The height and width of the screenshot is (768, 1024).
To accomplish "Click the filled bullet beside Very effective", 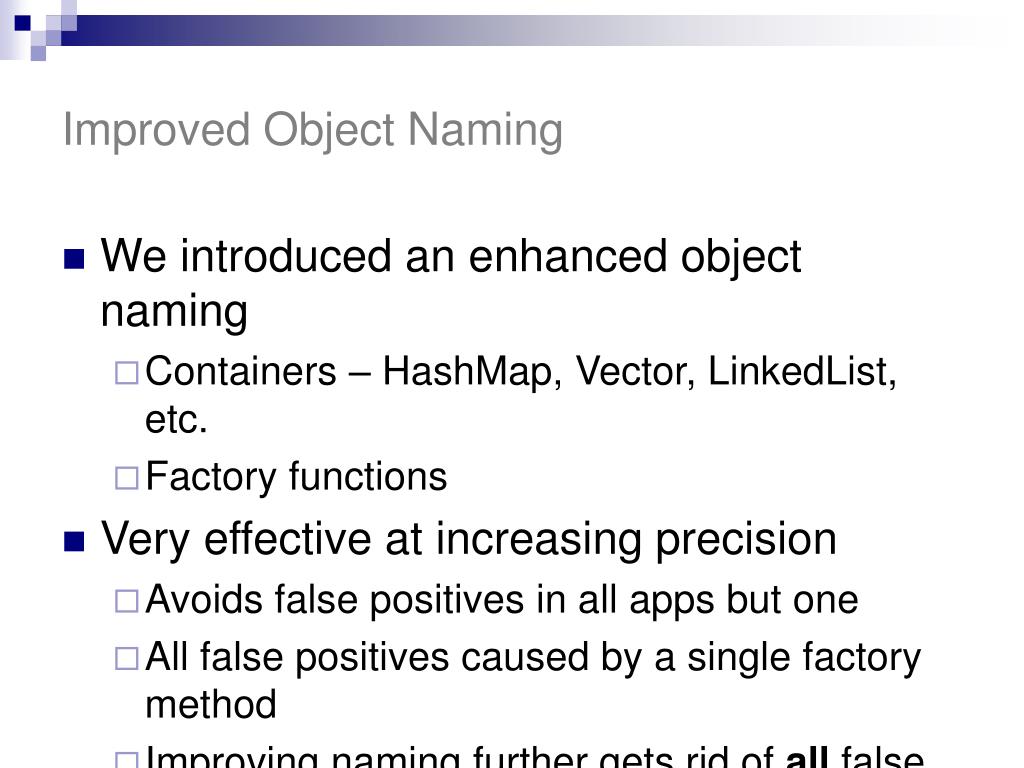I will pos(73,541).
